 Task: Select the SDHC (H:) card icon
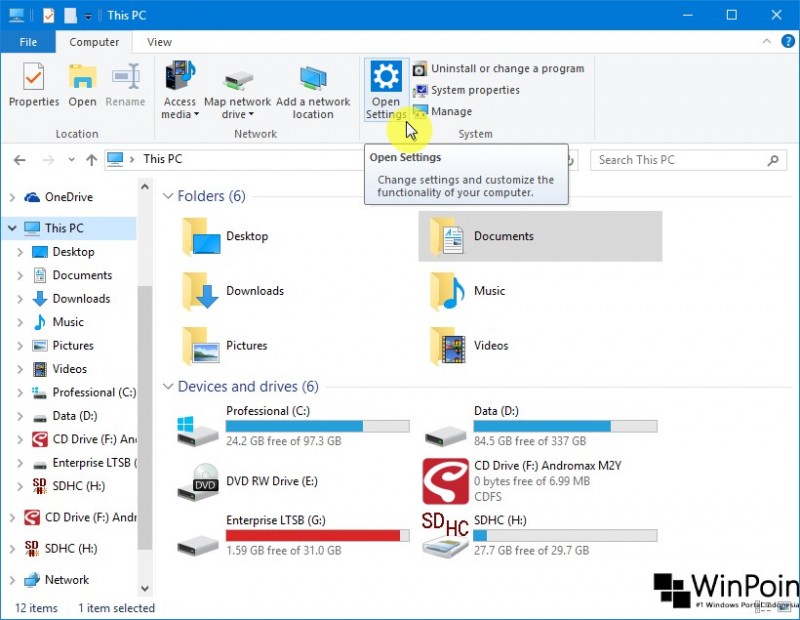point(445,536)
